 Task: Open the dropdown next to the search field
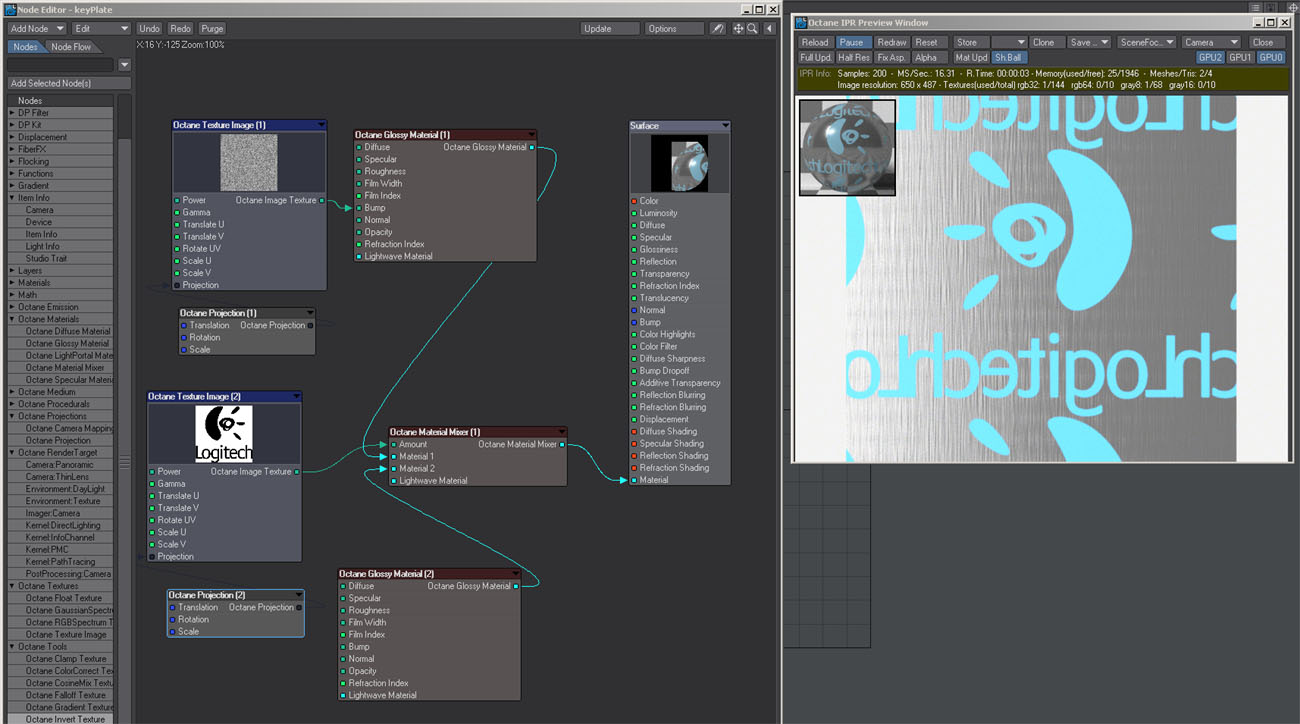[124, 65]
